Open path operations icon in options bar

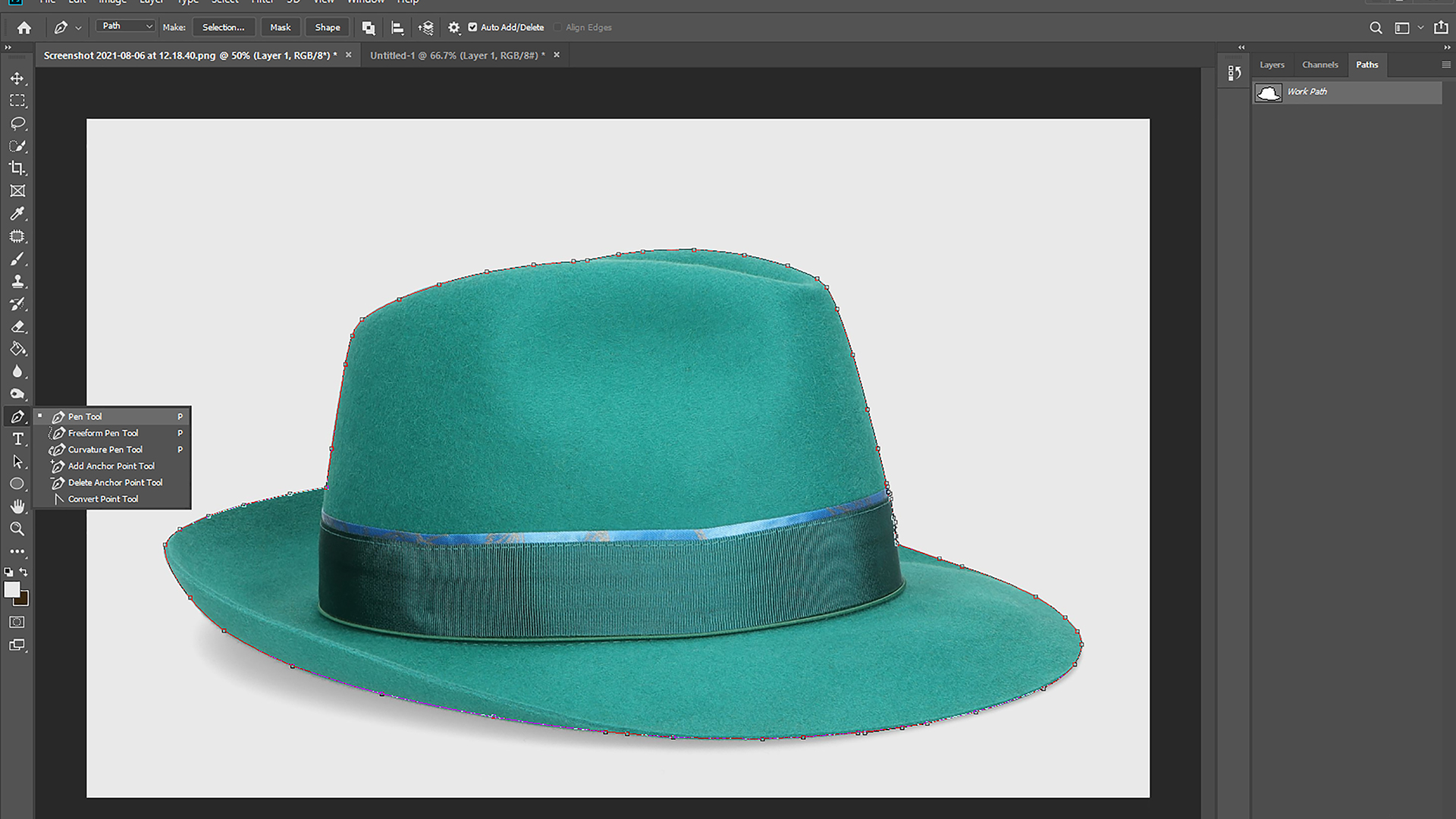click(x=369, y=28)
